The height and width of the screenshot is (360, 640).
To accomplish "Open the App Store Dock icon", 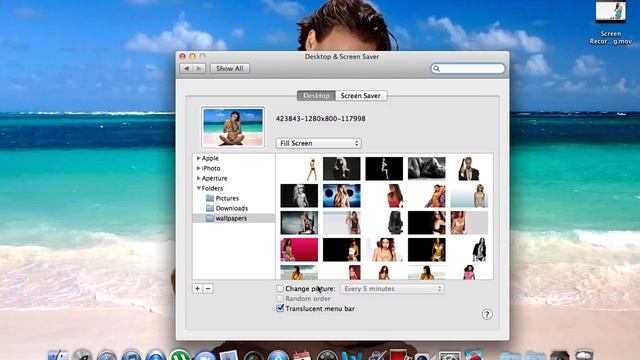I will (x=278, y=355).
